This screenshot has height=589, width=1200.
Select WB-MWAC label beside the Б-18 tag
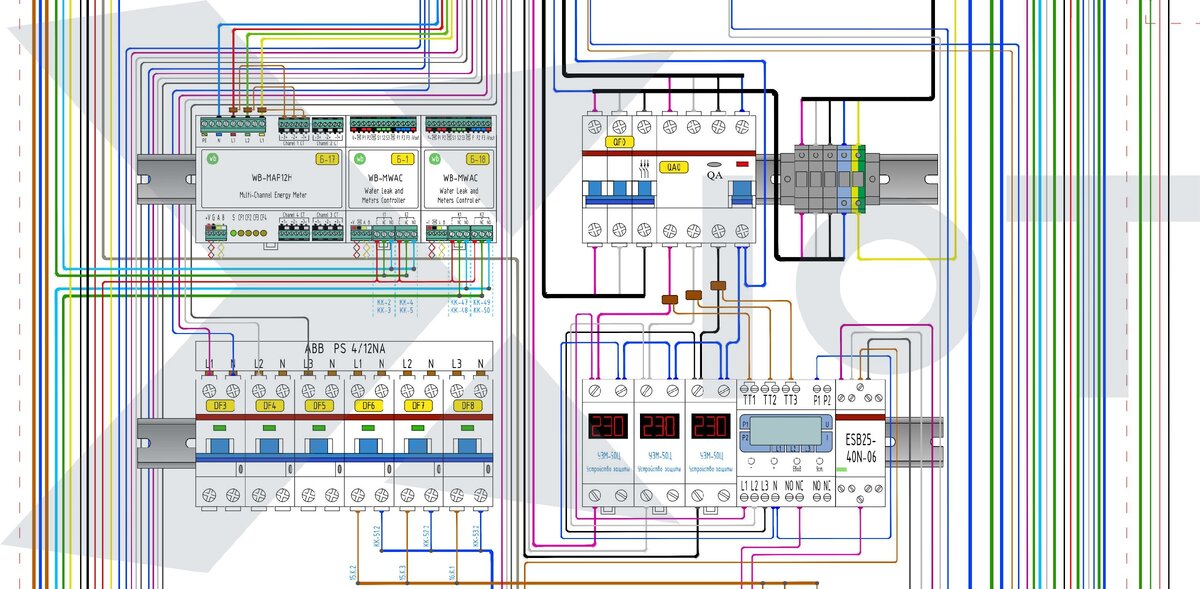click(x=459, y=180)
